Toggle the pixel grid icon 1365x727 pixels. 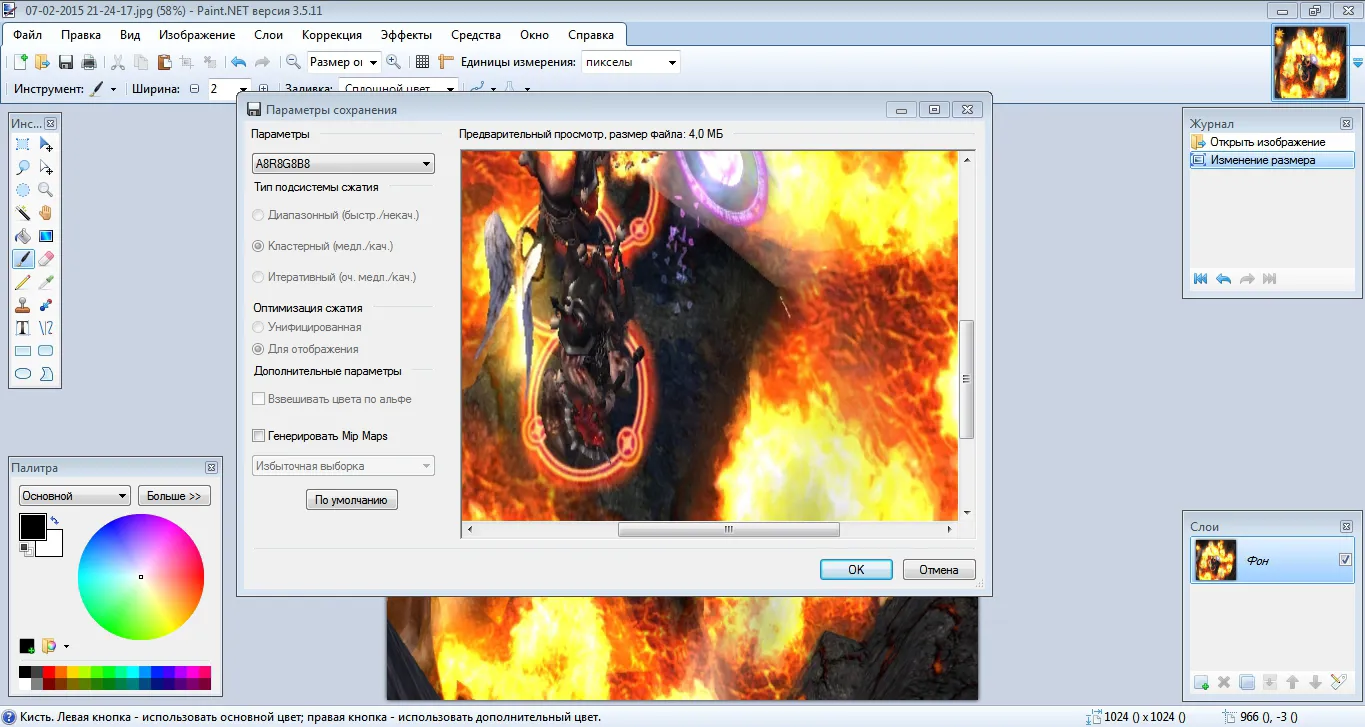(422, 62)
